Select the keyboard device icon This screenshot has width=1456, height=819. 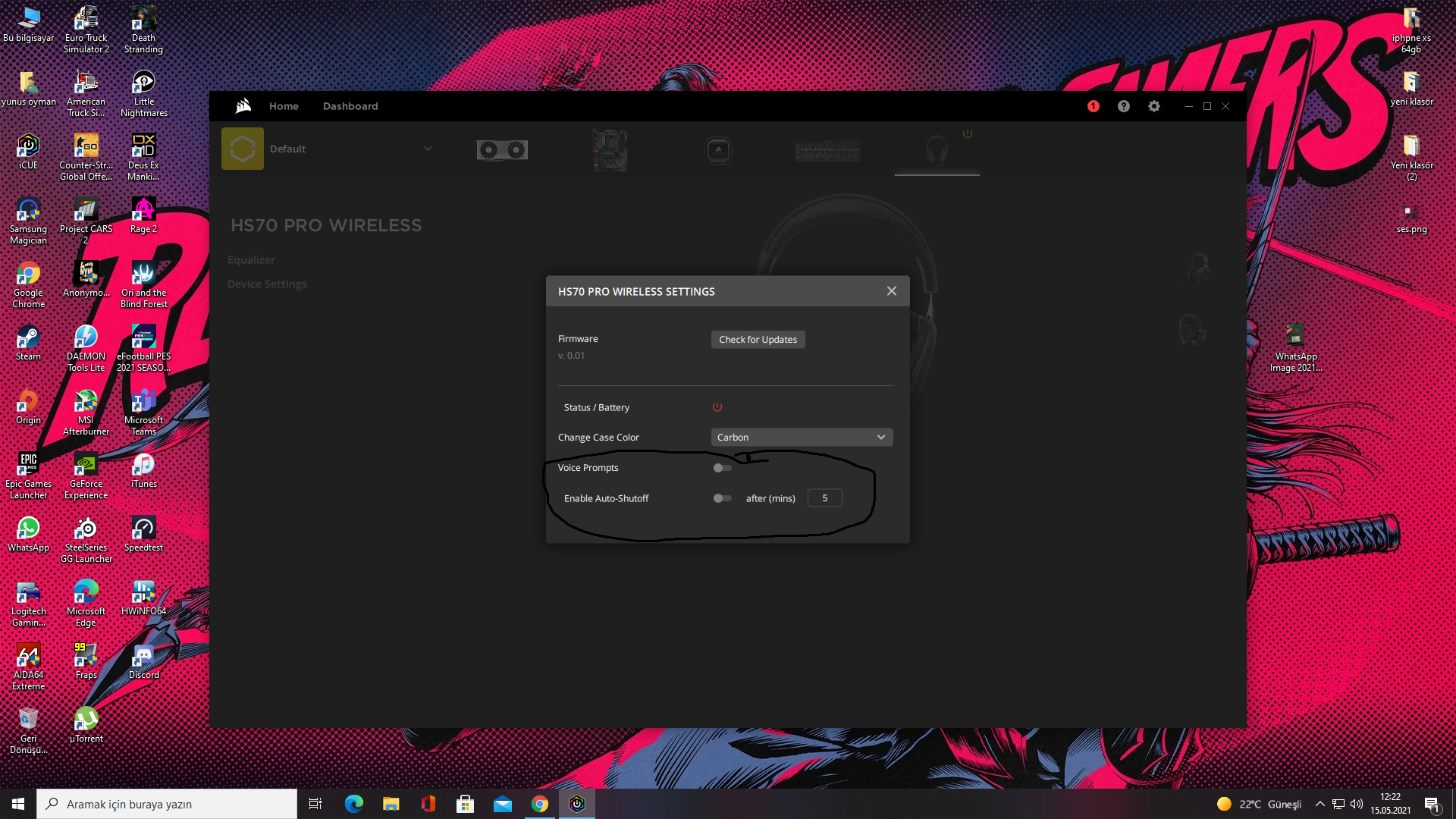827,150
